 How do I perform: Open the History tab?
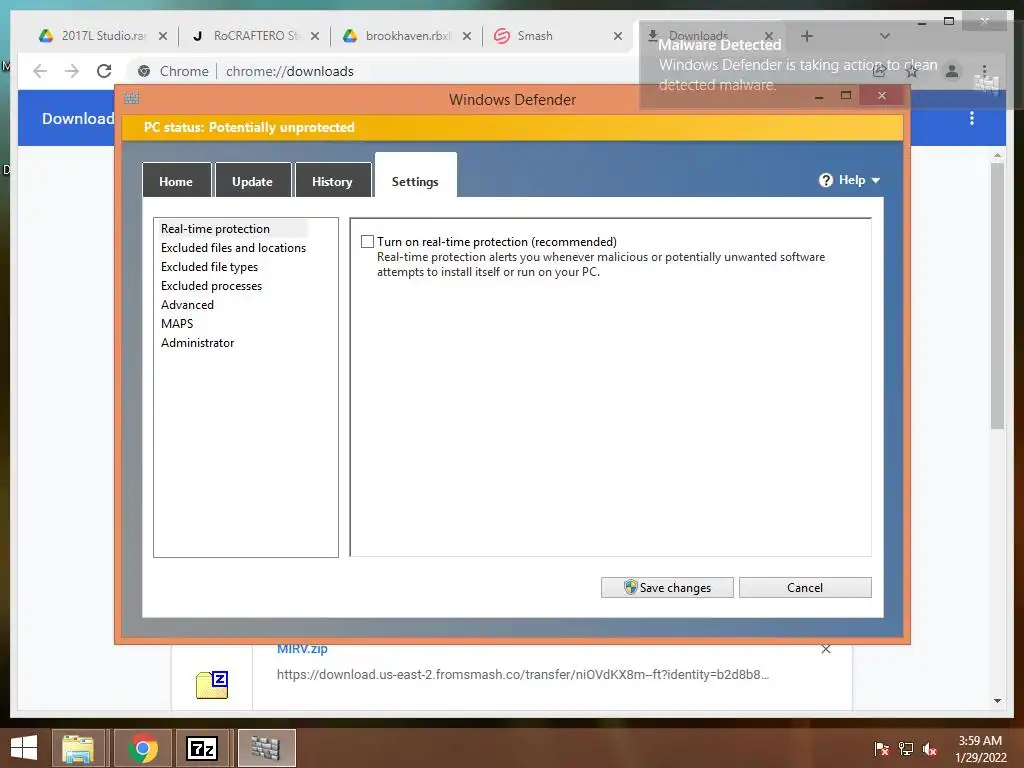click(332, 182)
